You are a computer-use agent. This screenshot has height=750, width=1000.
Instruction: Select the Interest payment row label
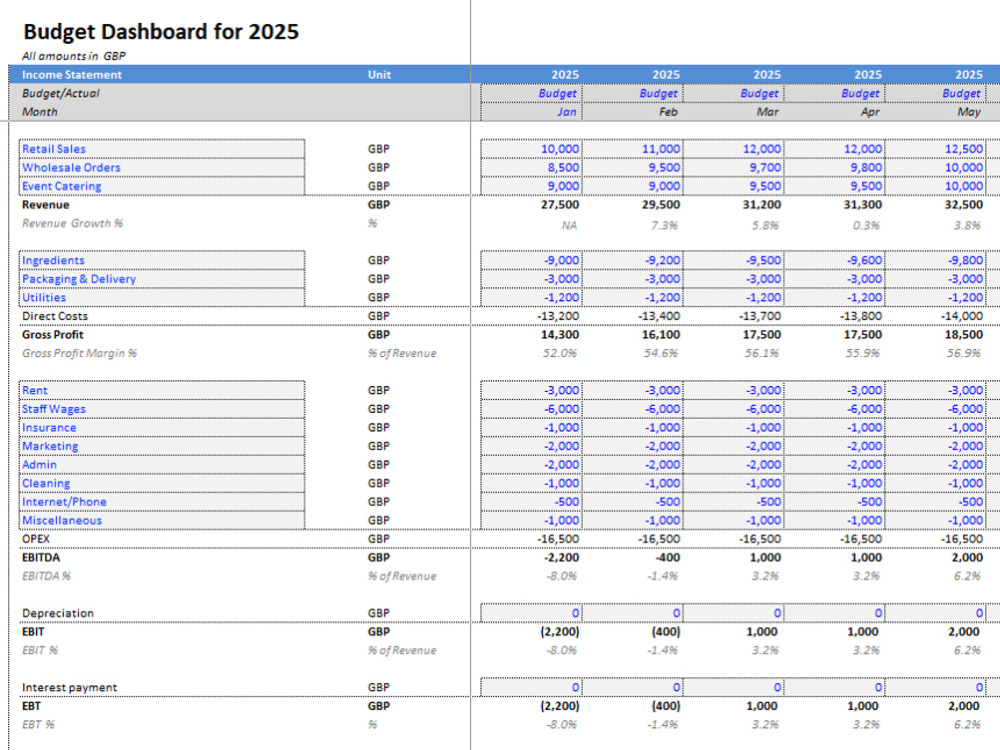69,688
